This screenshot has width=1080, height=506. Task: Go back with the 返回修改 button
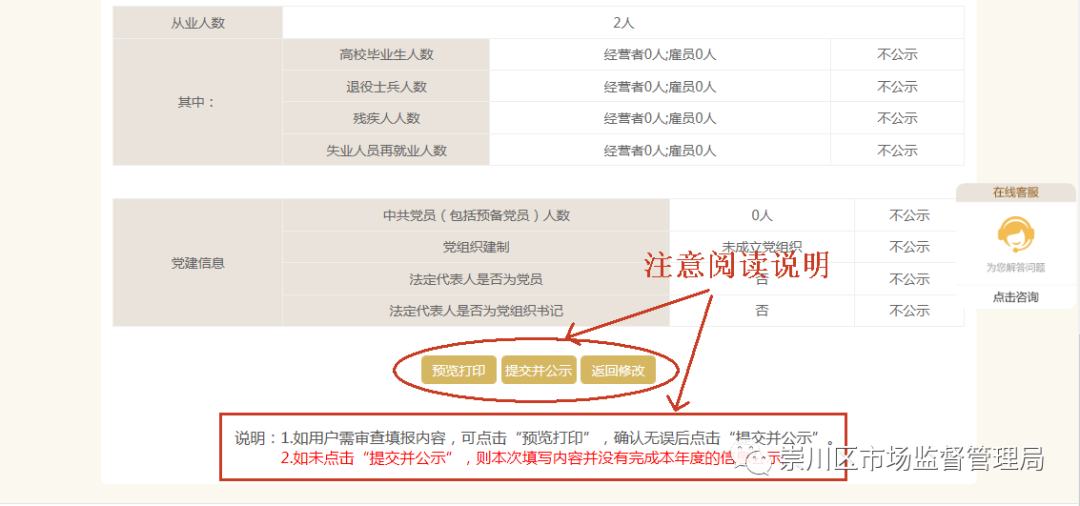617,371
